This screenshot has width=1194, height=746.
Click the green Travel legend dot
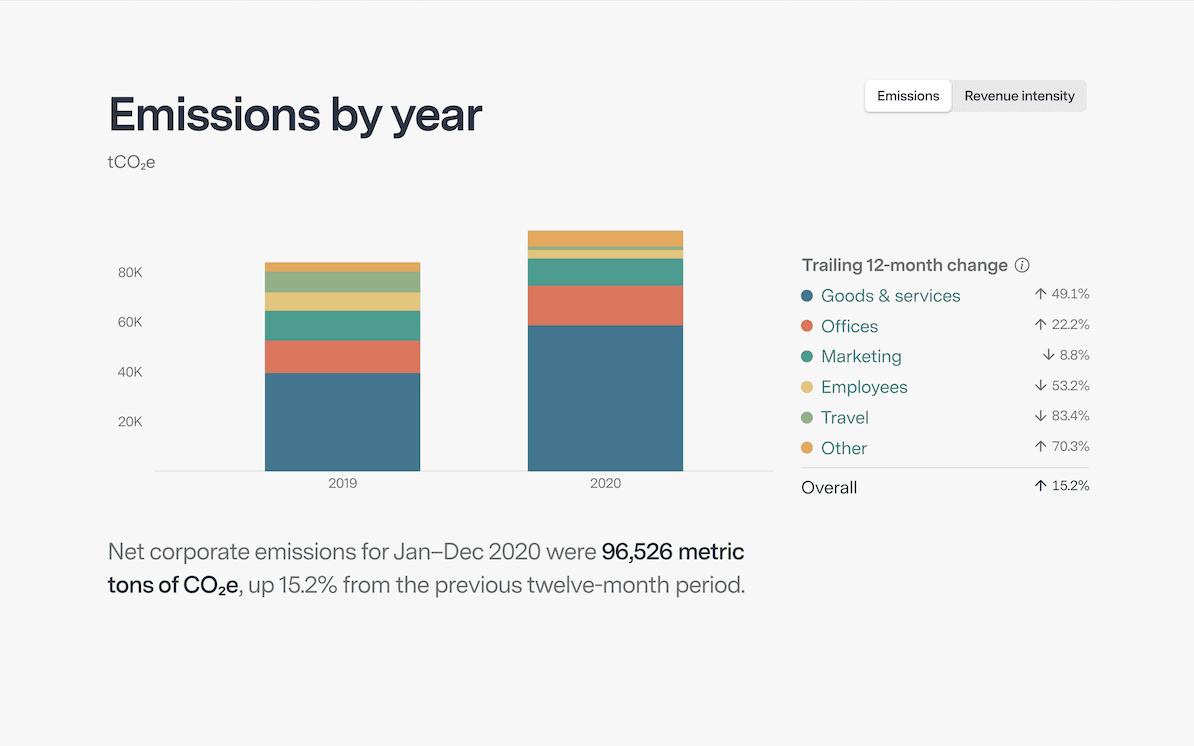click(x=807, y=418)
